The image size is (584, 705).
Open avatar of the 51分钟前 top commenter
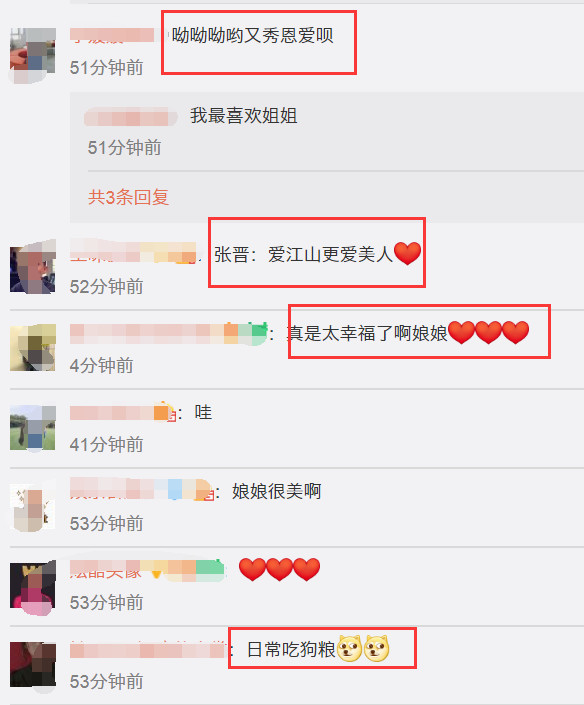coord(33,55)
